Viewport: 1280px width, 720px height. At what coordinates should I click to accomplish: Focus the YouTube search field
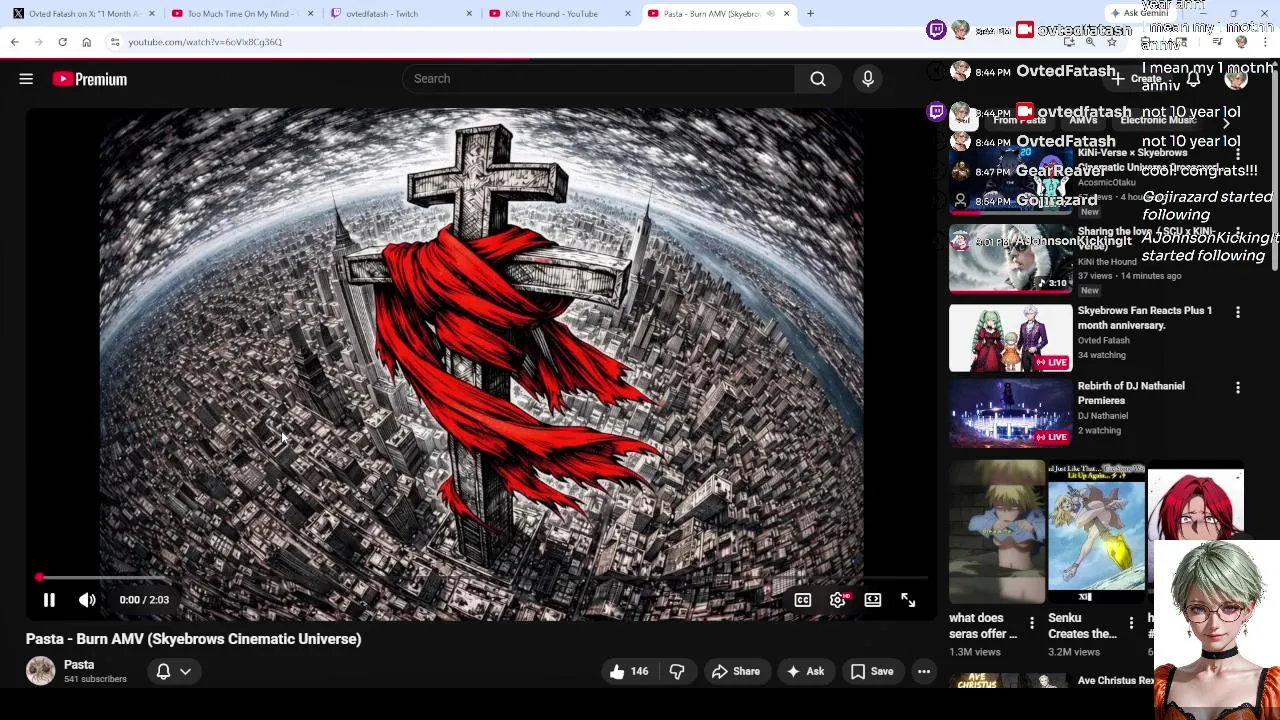[598, 79]
